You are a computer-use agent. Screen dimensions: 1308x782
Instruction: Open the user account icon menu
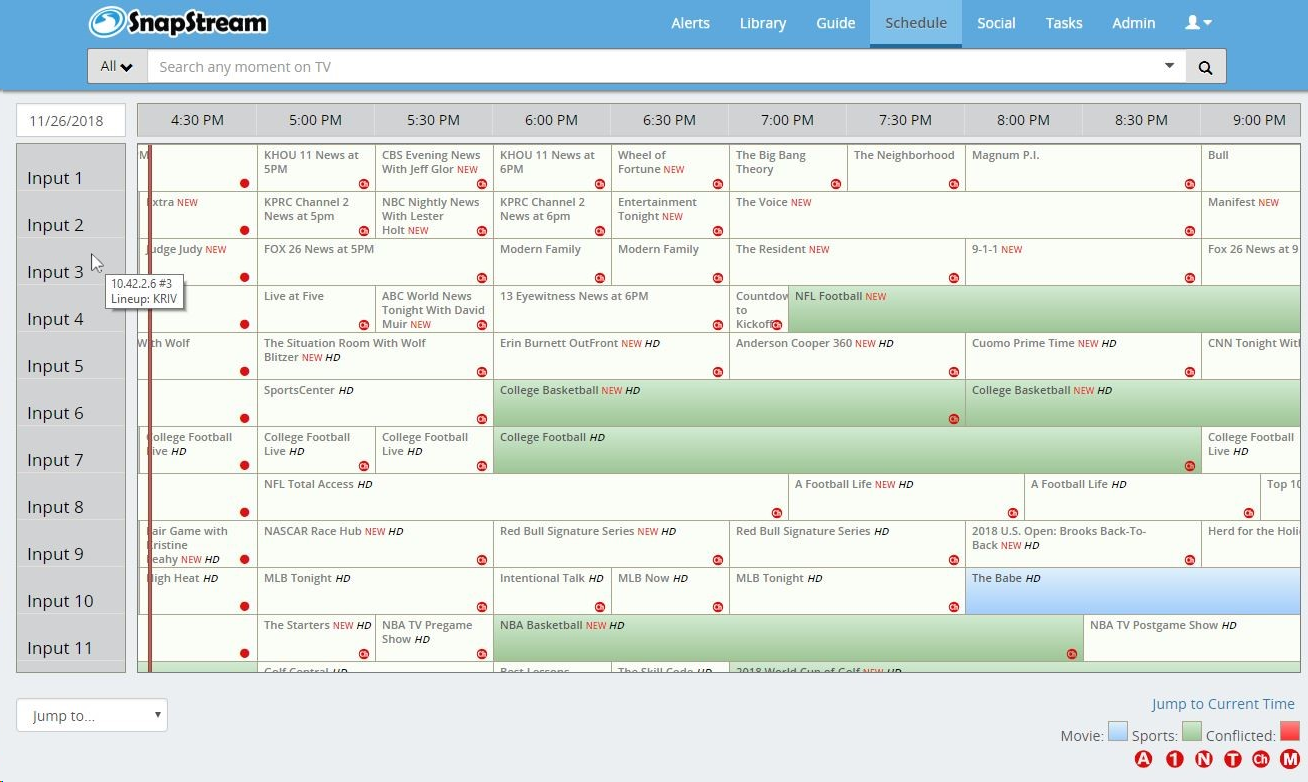(1198, 23)
